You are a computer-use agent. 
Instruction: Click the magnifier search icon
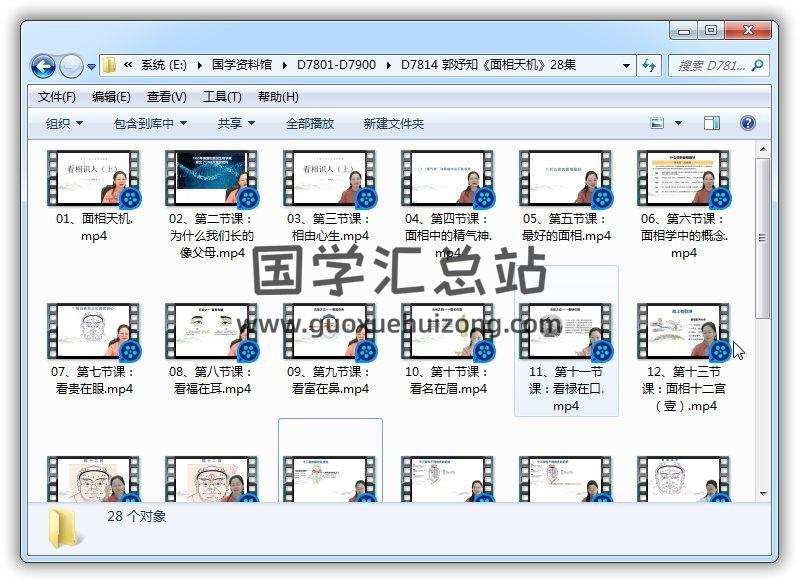click(757, 65)
